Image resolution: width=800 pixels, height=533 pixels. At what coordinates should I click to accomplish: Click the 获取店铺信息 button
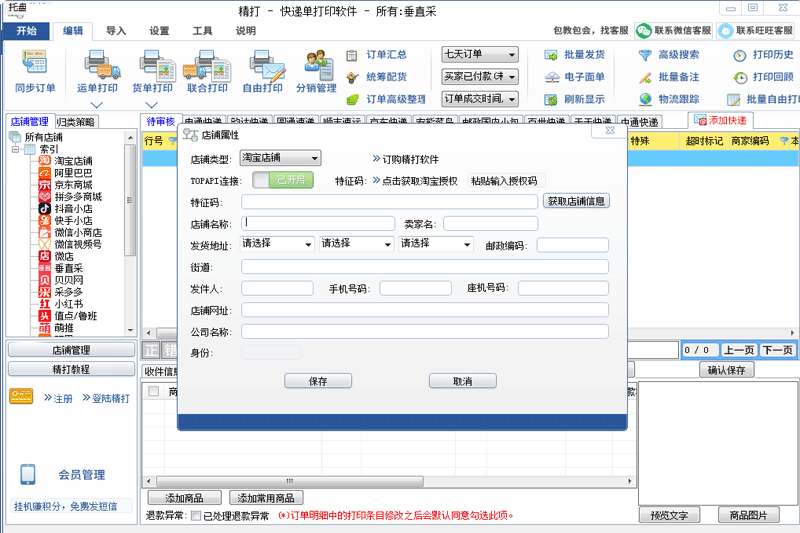(576, 201)
